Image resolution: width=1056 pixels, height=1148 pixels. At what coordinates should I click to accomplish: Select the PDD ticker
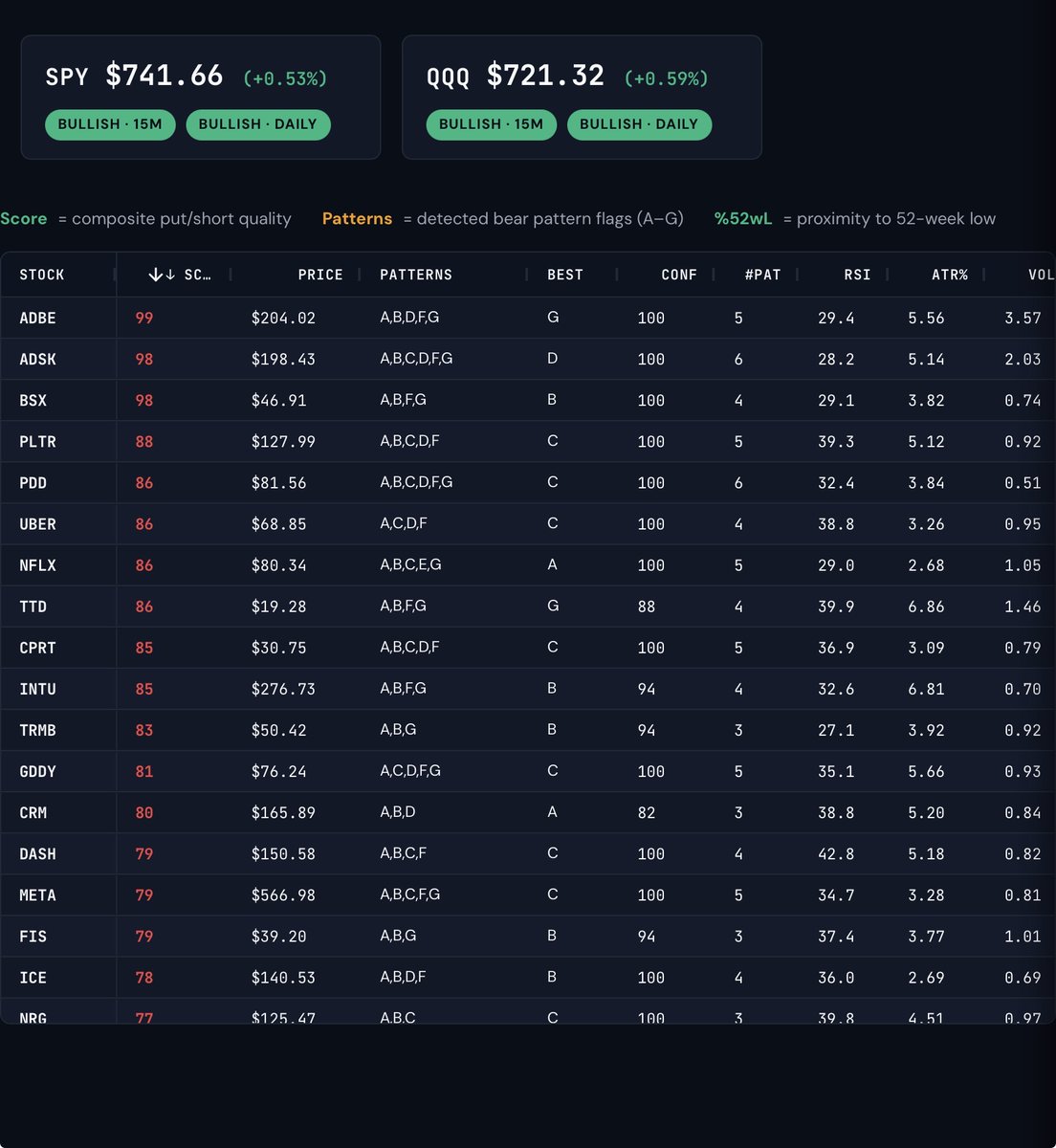click(x=33, y=483)
